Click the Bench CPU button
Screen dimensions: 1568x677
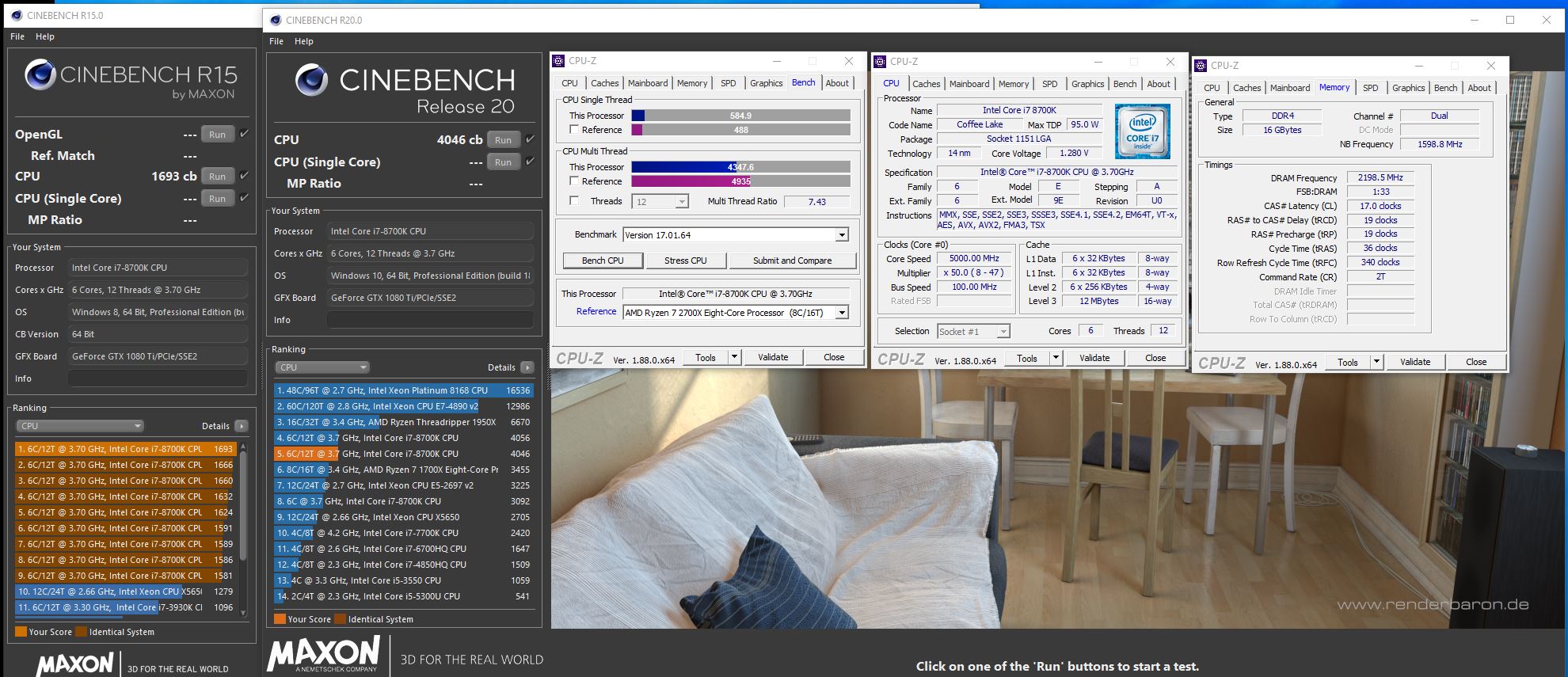(603, 261)
